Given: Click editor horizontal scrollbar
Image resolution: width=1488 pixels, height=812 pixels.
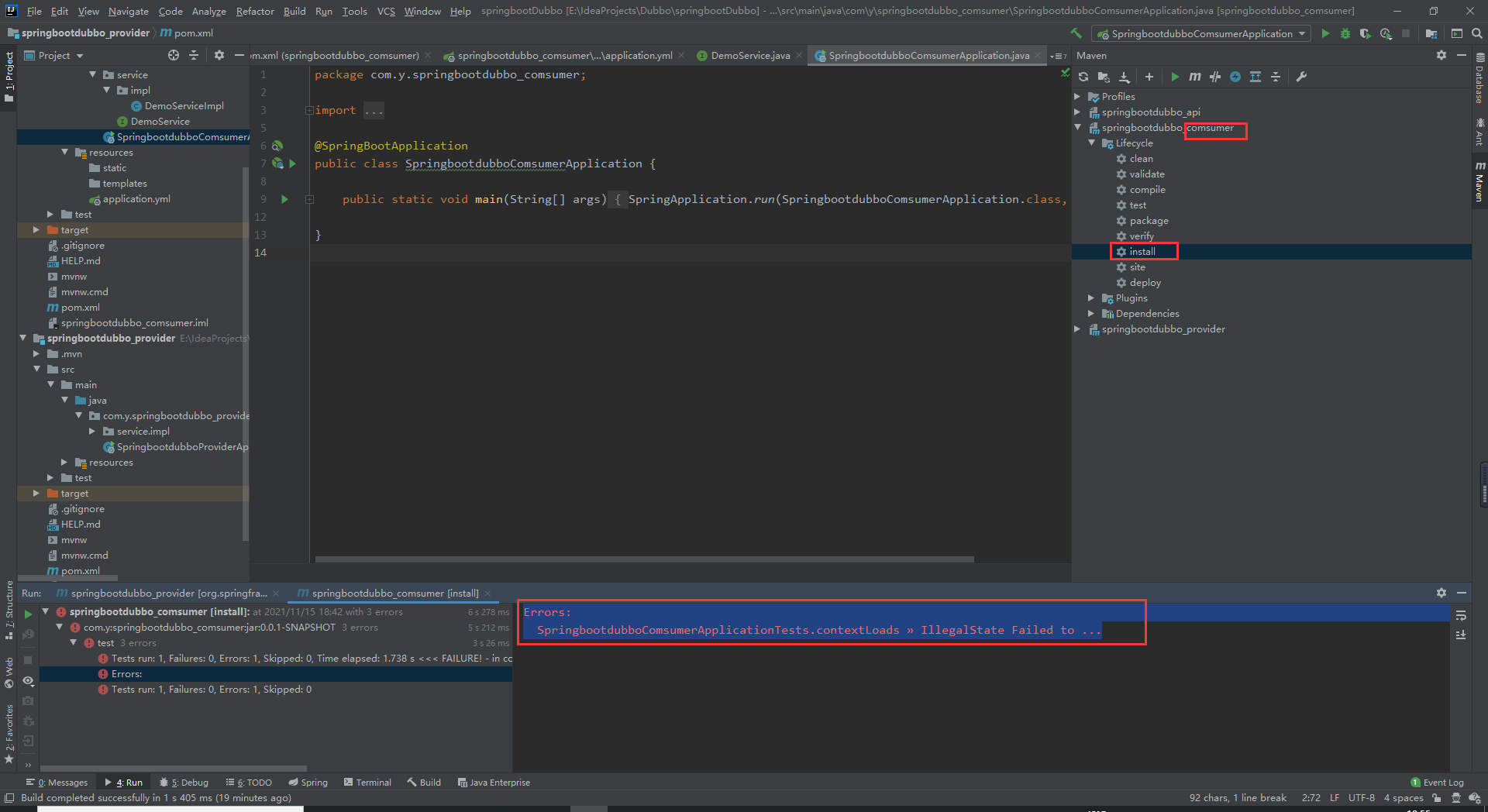Looking at the screenshot, I should pos(644,559).
